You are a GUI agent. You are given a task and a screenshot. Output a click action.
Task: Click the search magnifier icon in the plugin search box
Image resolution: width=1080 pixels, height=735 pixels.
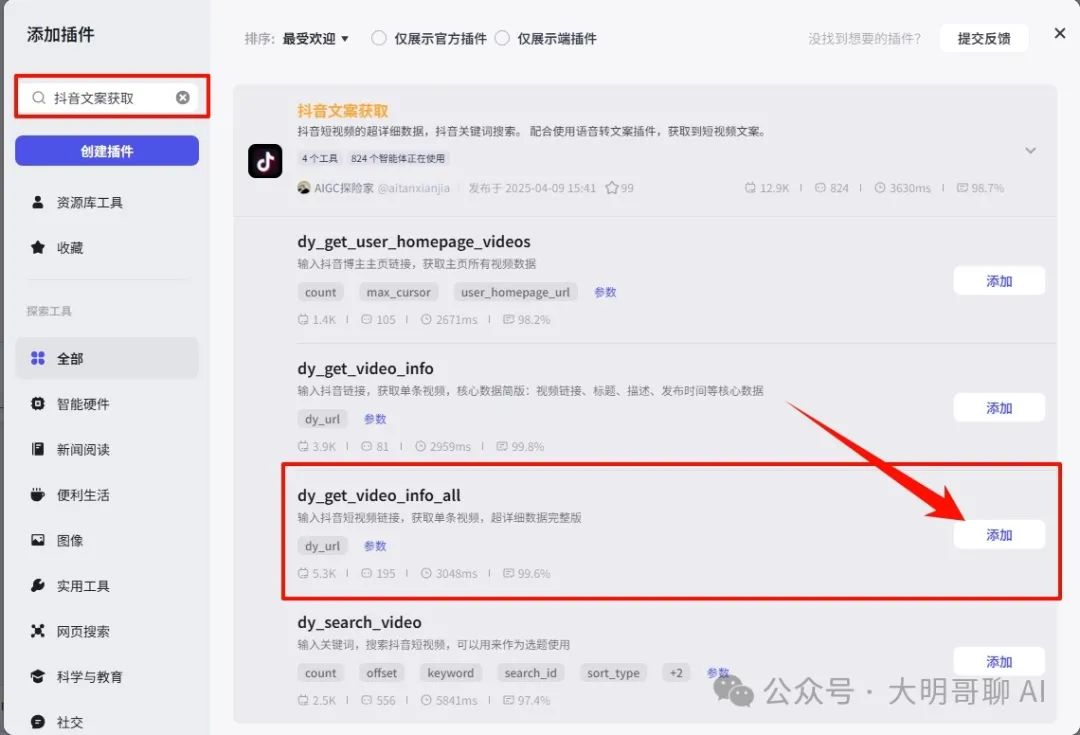[x=39, y=98]
